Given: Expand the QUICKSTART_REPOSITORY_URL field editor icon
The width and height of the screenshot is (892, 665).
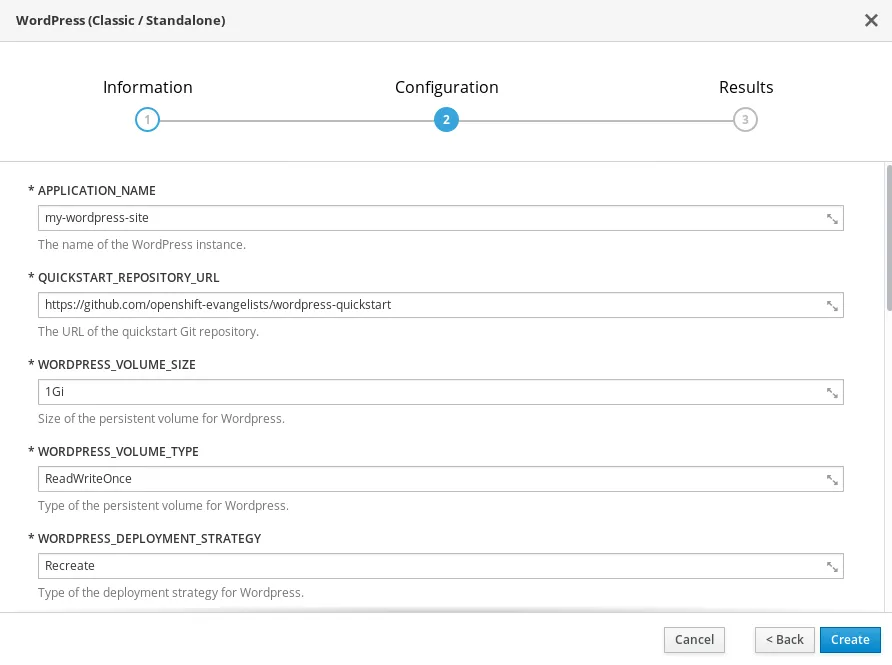Looking at the screenshot, I should [831, 306].
